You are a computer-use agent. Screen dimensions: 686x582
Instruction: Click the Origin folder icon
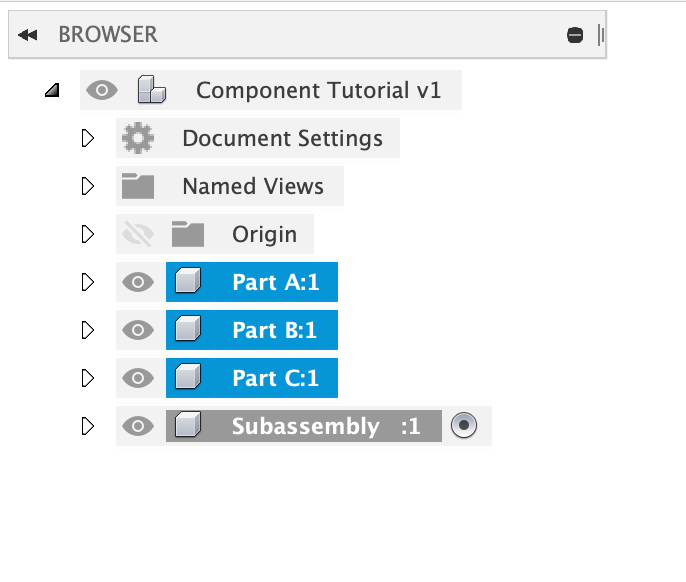click(187, 234)
